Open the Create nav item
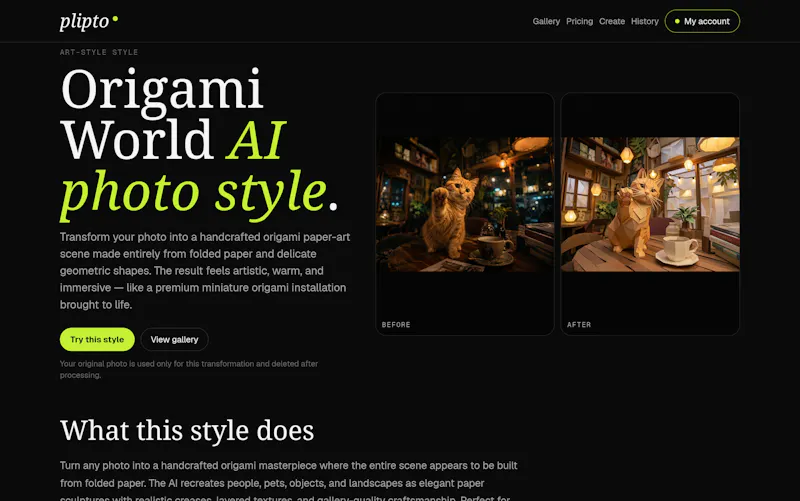The width and height of the screenshot is (800, 501). point(612,21)
